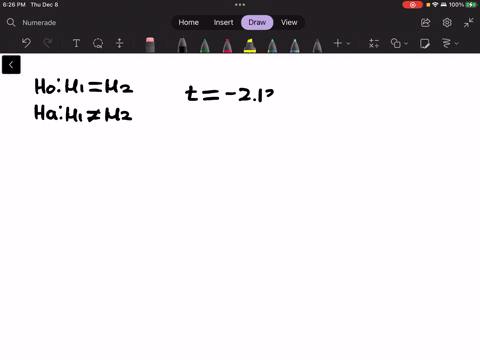
Task: Tap the Wi-Fi status icon
Action: 435,5
